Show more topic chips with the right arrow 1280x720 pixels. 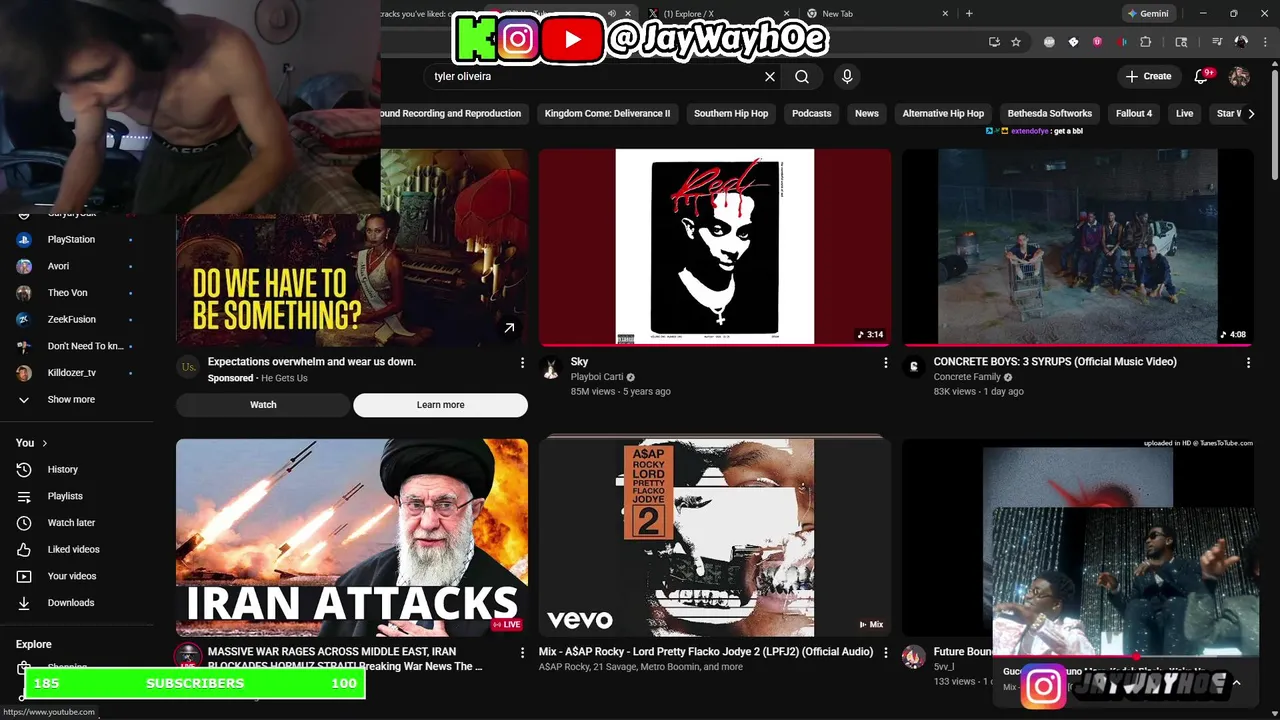tap(1250, 113)
